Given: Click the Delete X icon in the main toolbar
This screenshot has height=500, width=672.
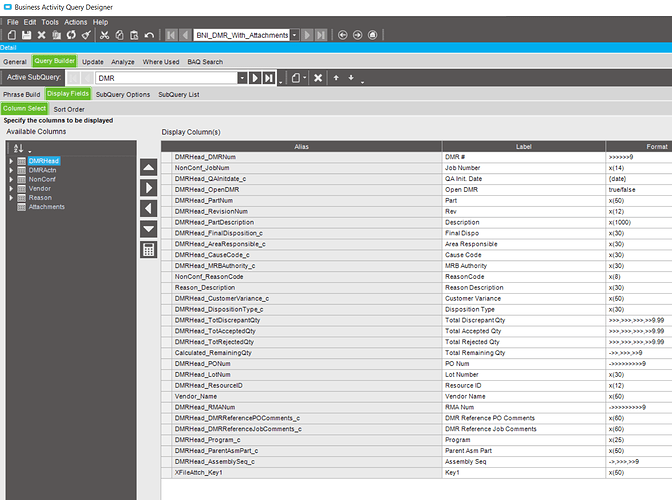Looking at the screenshot, I should click(42, 34).
